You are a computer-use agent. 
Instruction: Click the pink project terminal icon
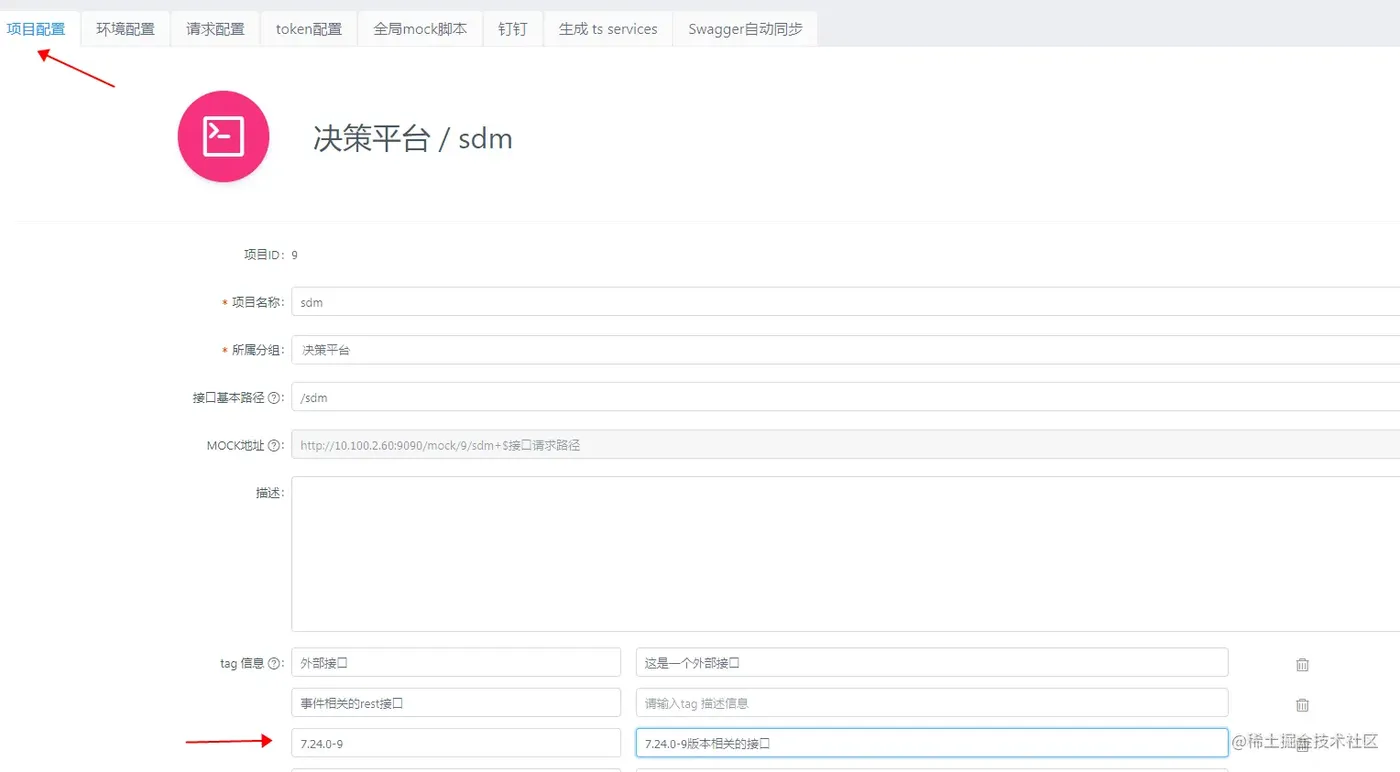223,136
